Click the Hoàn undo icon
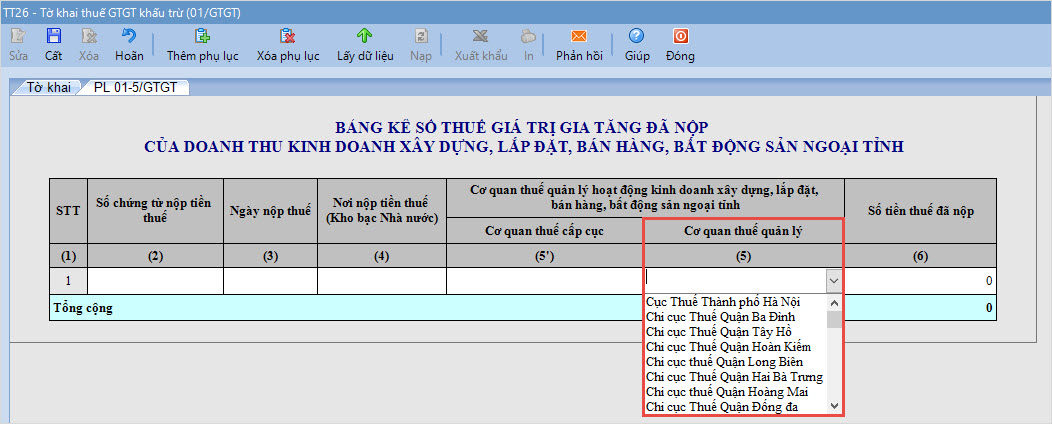The height and width of the screenshot is (424, 1052). 129,37
